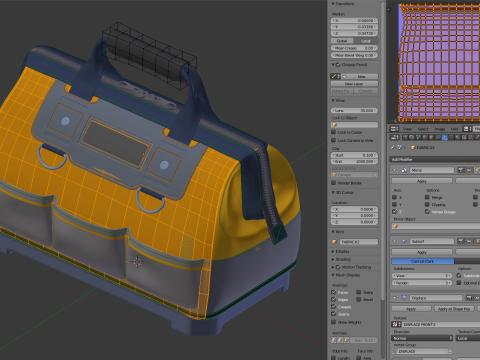Show vertex normals icon under Normals

(x=333, y=340)
